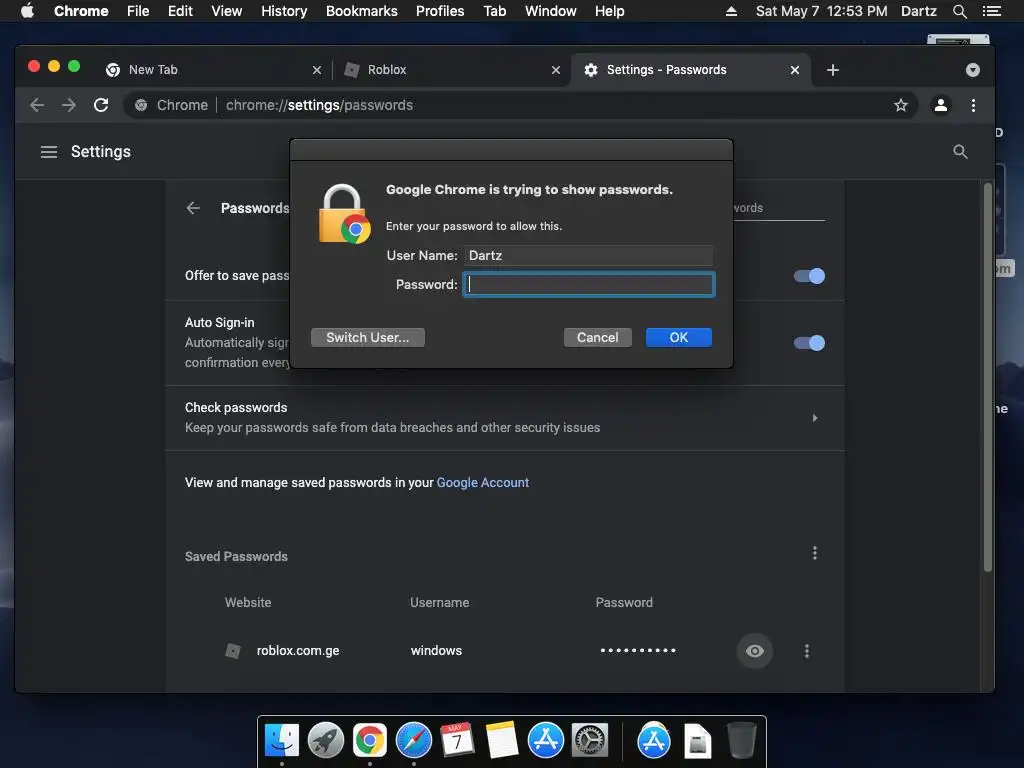This screenshot has height=768, width=1024.
Task: Click the address bar URL
Action: (319, 105)
